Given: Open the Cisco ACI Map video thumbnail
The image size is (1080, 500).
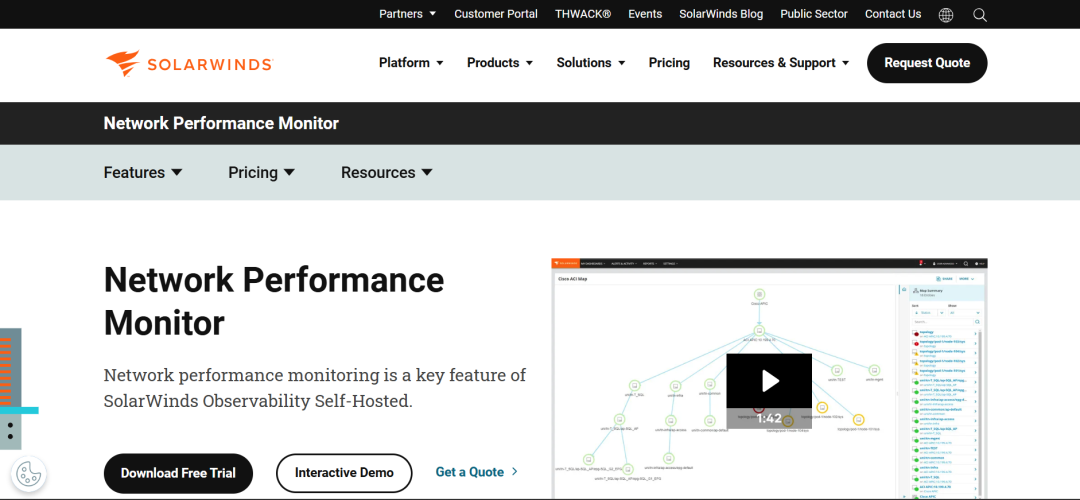Looking at the screenshot, I should [x=769, y=379].
